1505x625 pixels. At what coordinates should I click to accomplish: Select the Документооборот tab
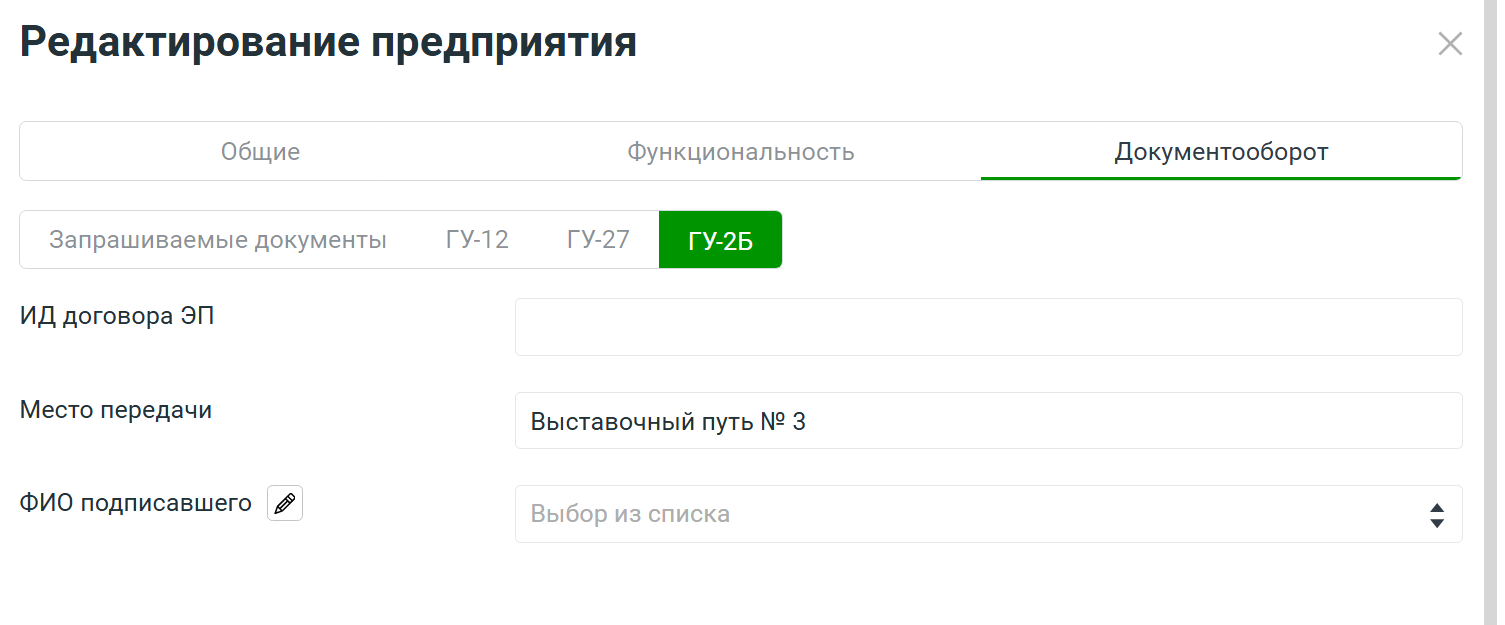1221,152
